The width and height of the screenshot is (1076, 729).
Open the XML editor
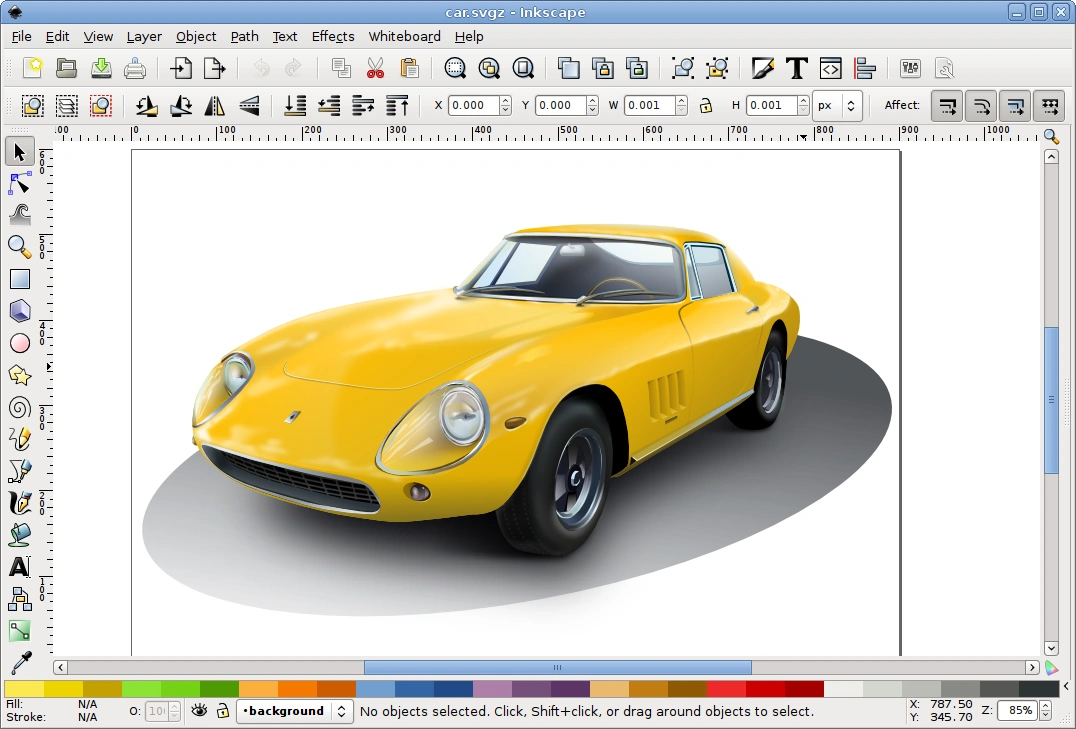(830, 68)
